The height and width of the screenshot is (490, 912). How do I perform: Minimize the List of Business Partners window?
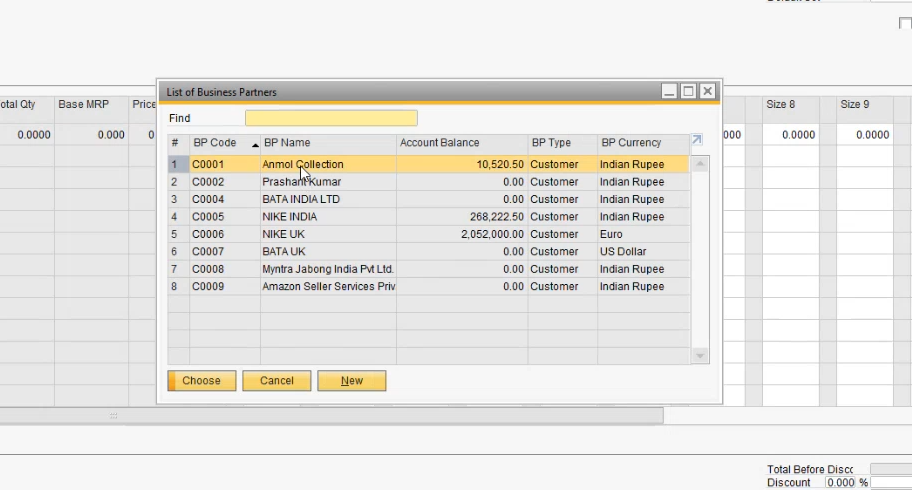tap(669, 91)
